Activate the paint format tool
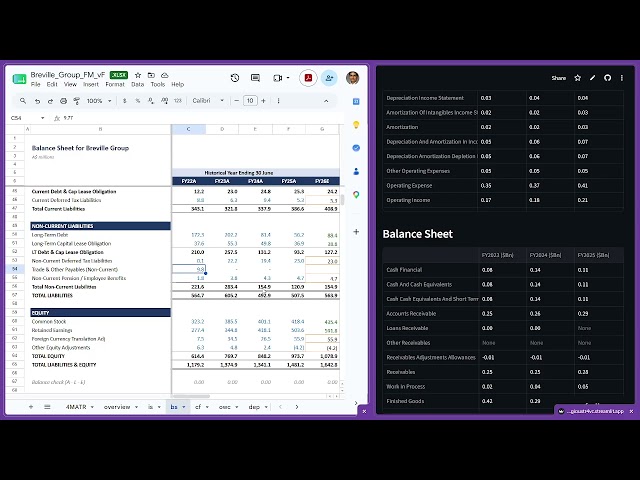This screenshot has width=640, height=480. 76,101
